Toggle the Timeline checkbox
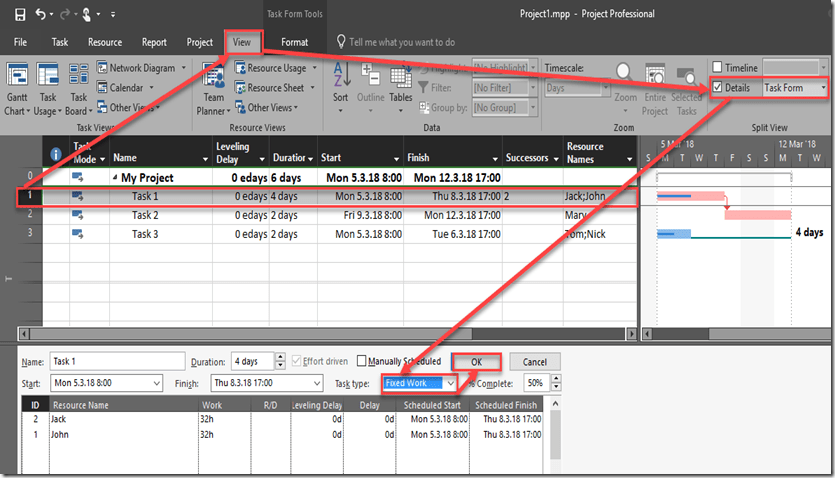835x478 pixels. 716,67
